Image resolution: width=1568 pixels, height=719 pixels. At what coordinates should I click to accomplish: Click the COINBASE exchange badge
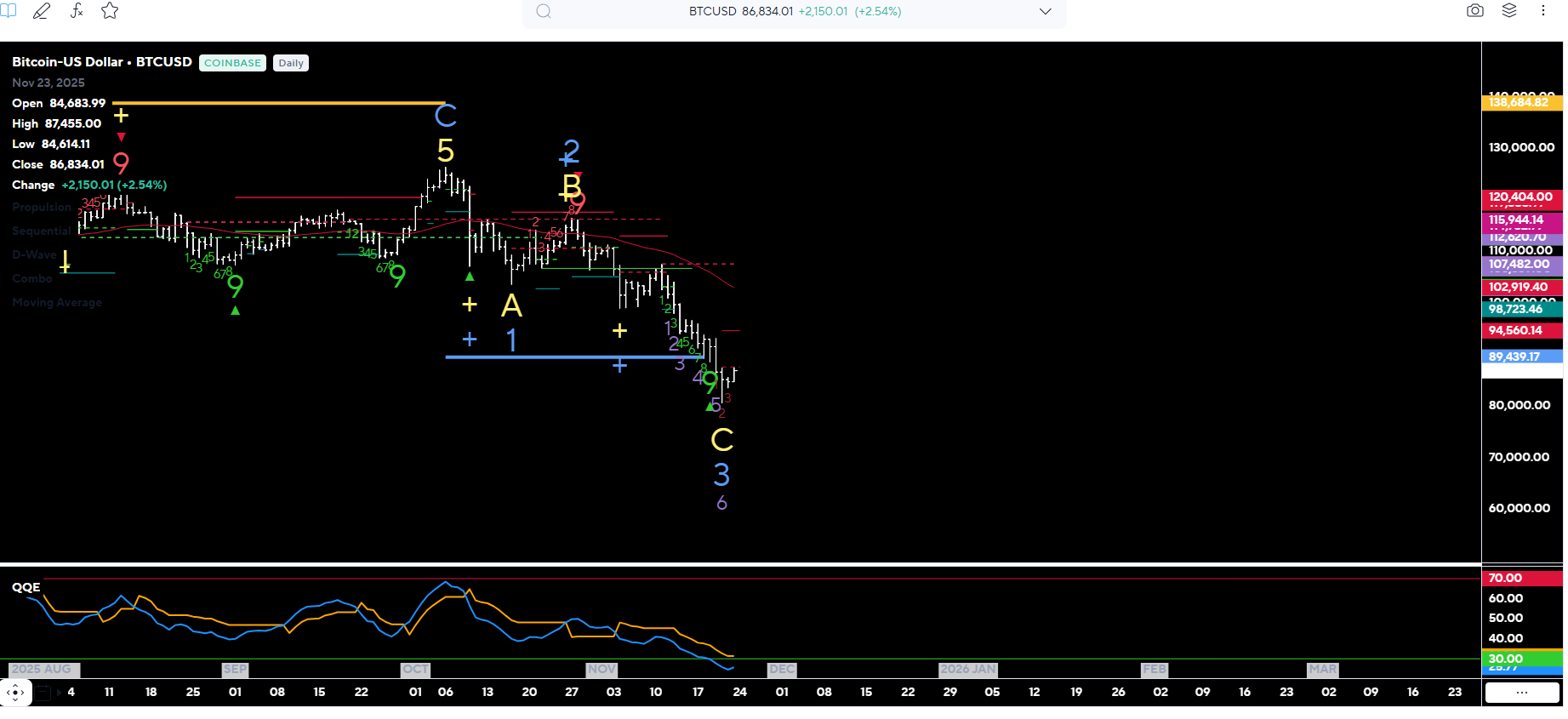(232, 63)
